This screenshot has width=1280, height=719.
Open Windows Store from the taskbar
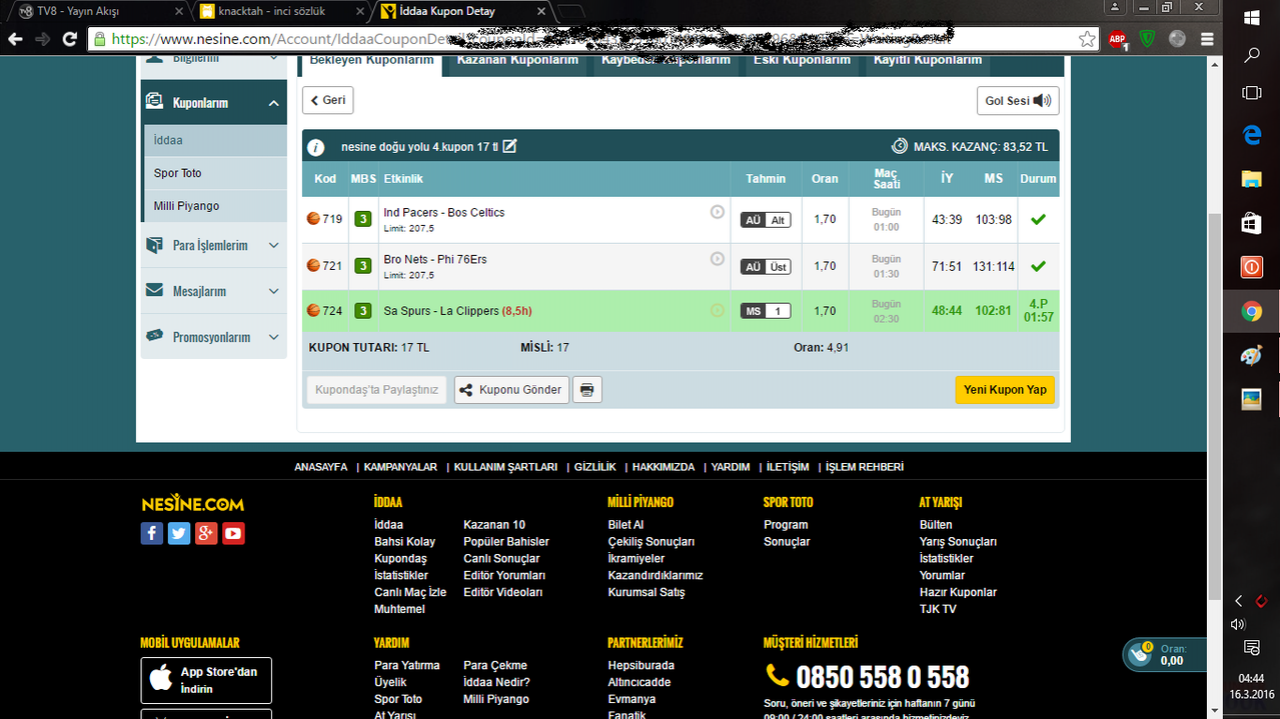coord(1251,223)
